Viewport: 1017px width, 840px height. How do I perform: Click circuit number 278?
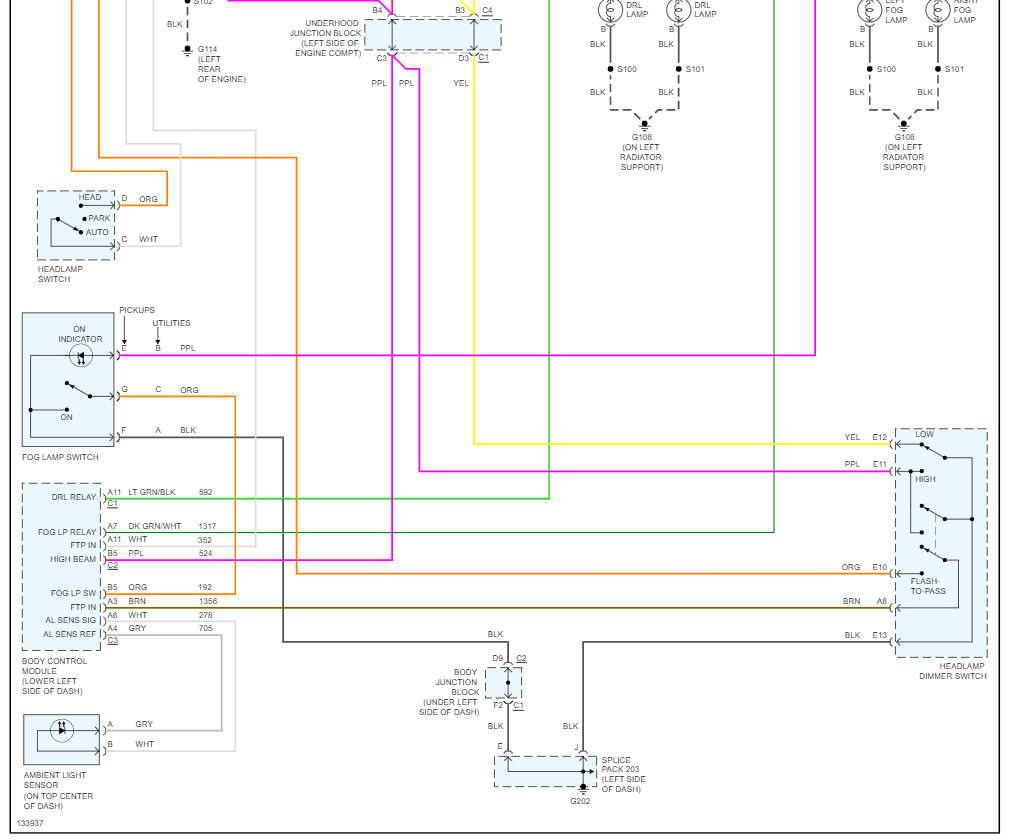click(x=206, y=615)
